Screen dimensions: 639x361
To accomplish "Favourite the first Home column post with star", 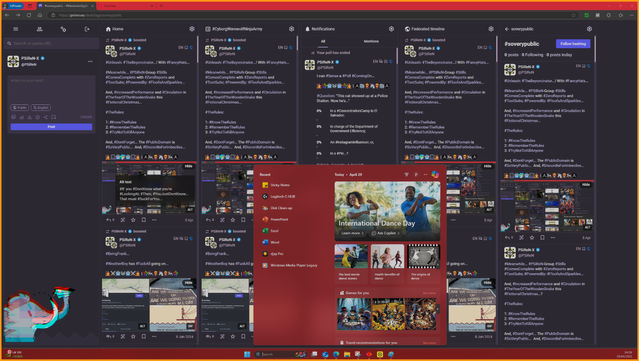I will 133,220.
